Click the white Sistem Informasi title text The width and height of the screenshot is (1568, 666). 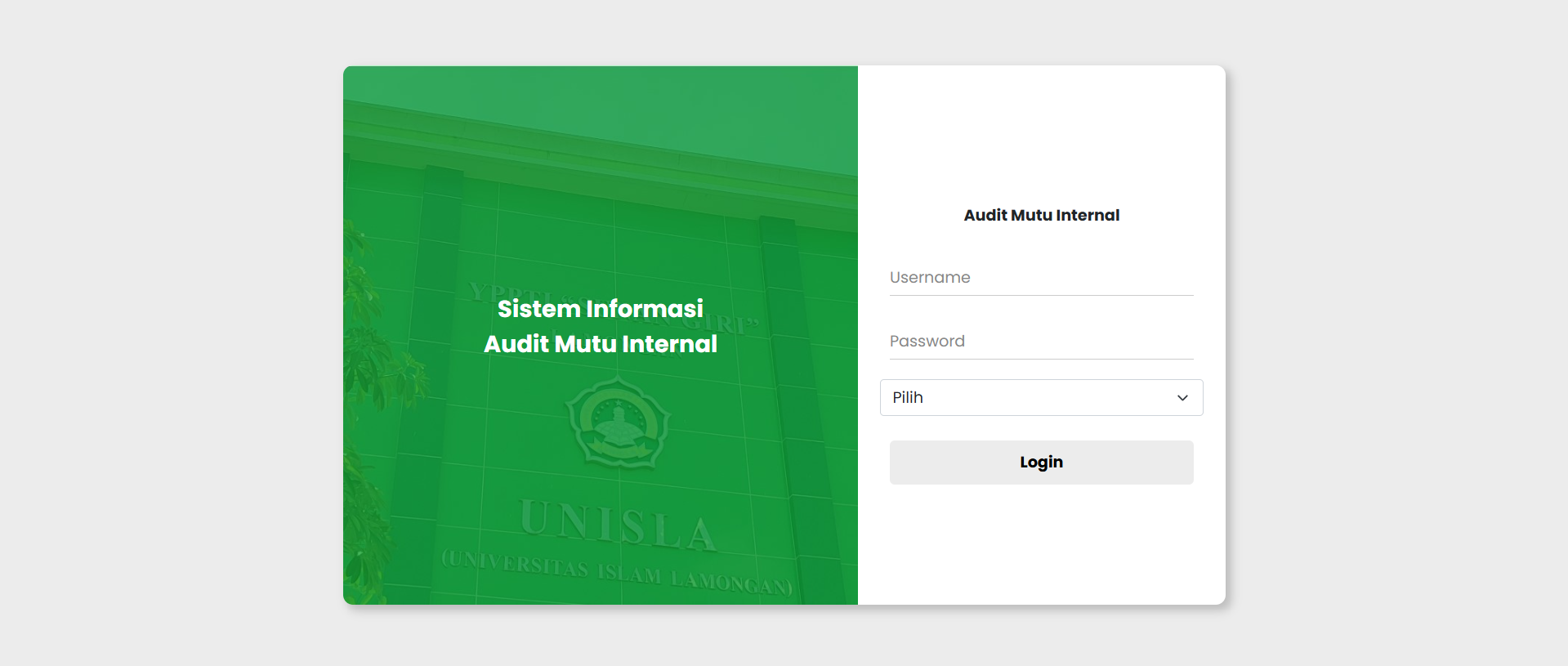[x=600, y=309]
